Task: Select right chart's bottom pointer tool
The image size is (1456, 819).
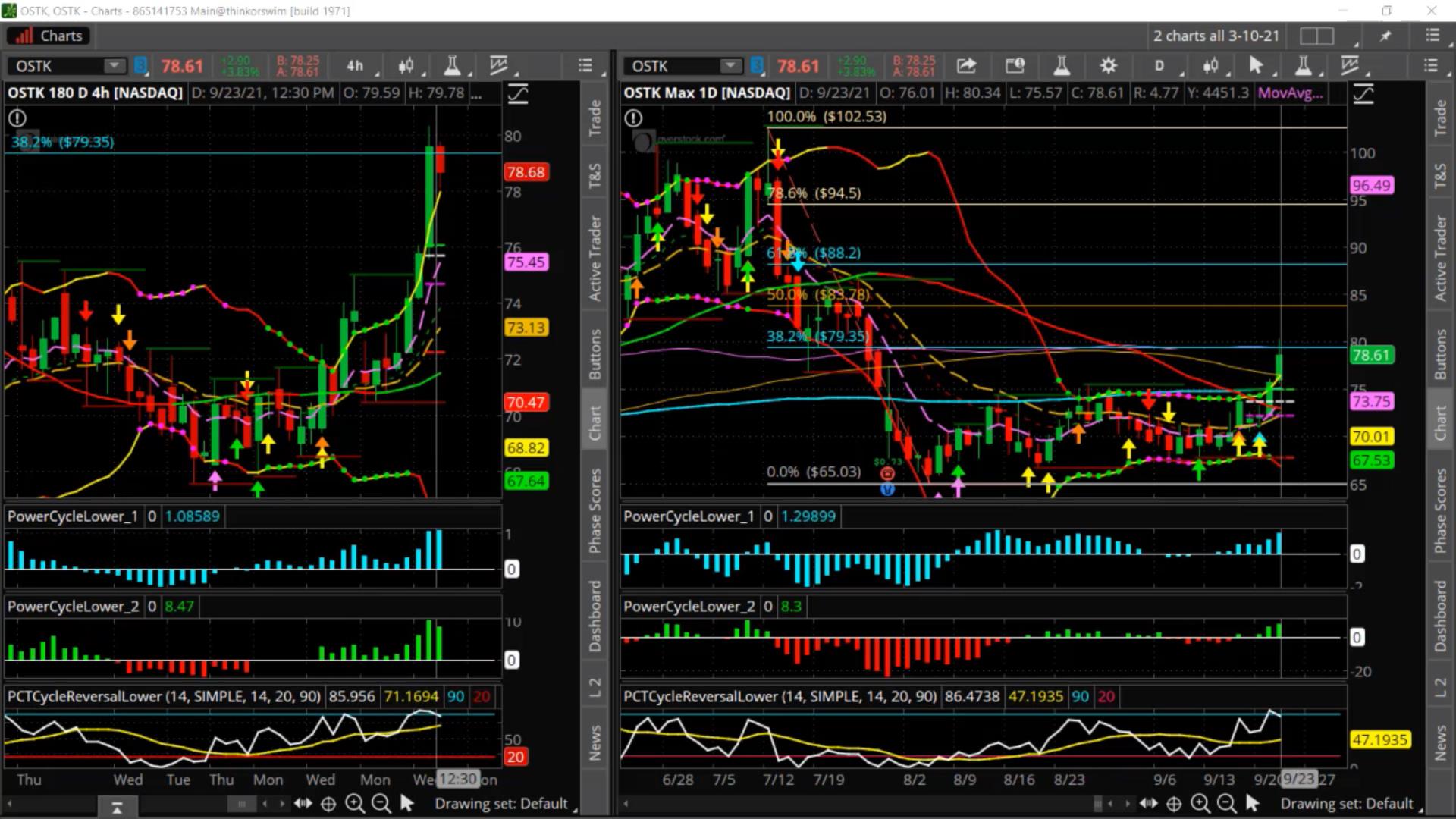Action: click(x=1252, y=803)
